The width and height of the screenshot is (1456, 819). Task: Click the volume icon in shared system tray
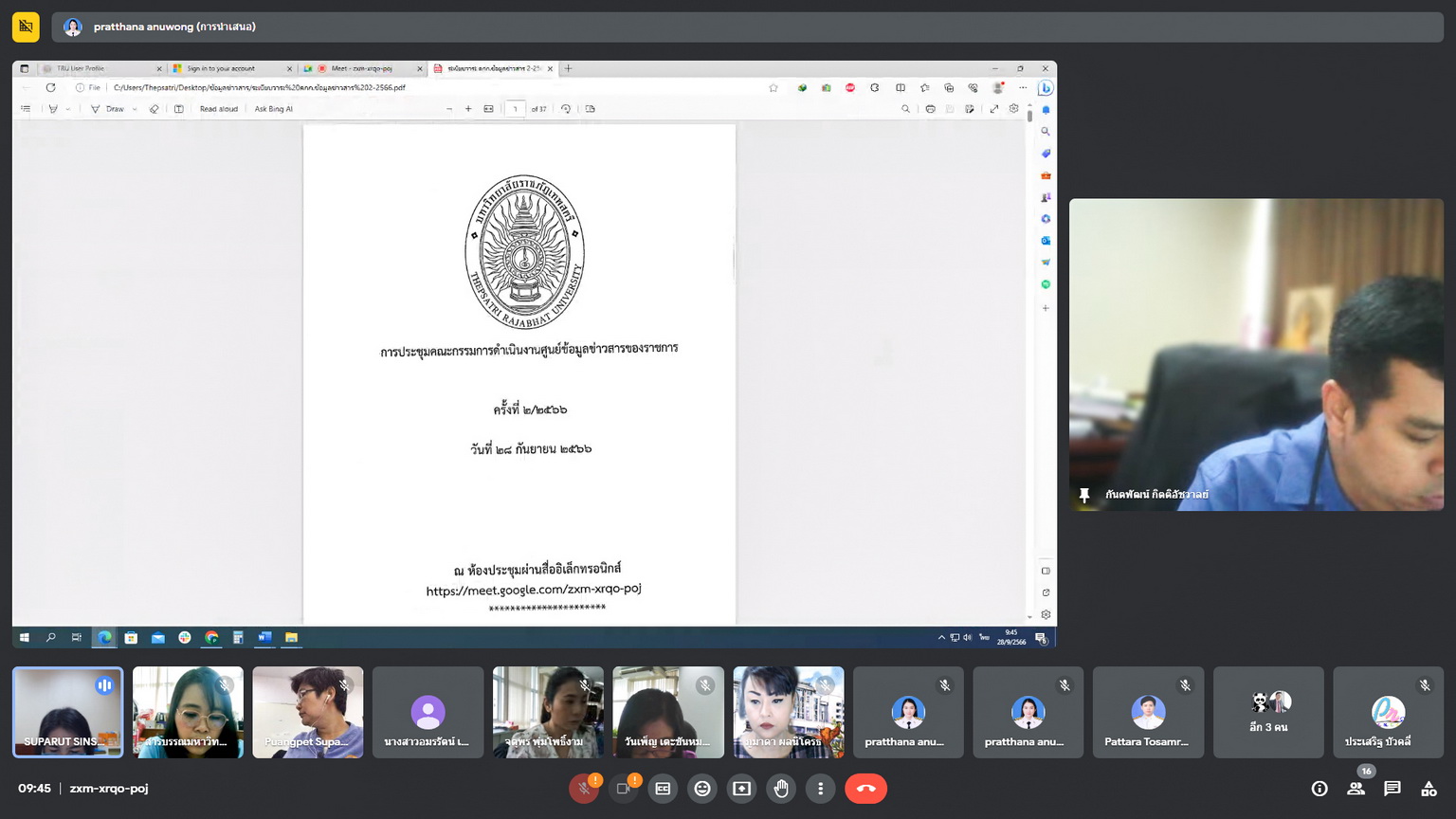coord(967,638)
